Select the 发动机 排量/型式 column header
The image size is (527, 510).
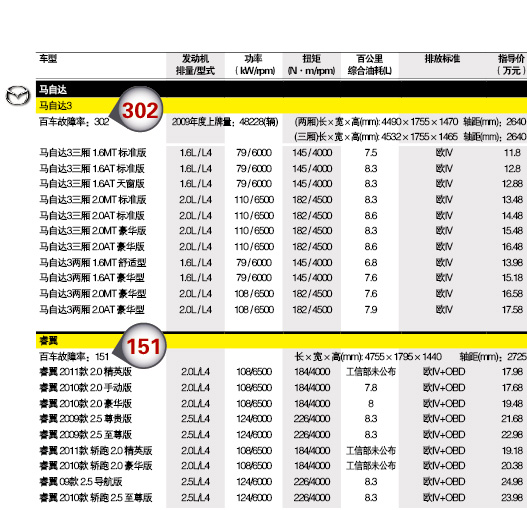coord(195,65)
